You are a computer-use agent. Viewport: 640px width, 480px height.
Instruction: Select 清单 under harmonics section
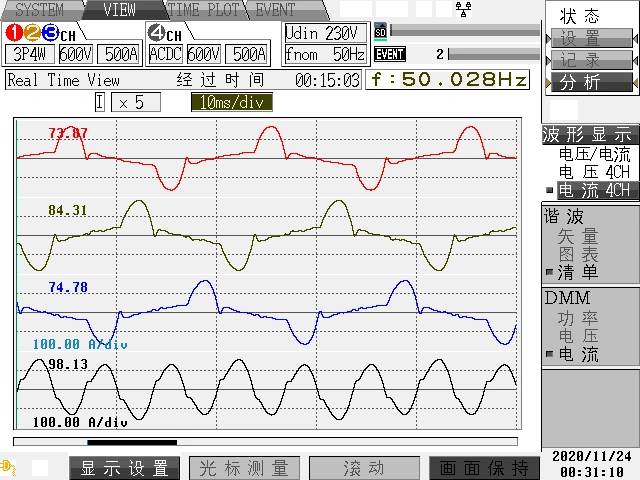coord(576,272)
